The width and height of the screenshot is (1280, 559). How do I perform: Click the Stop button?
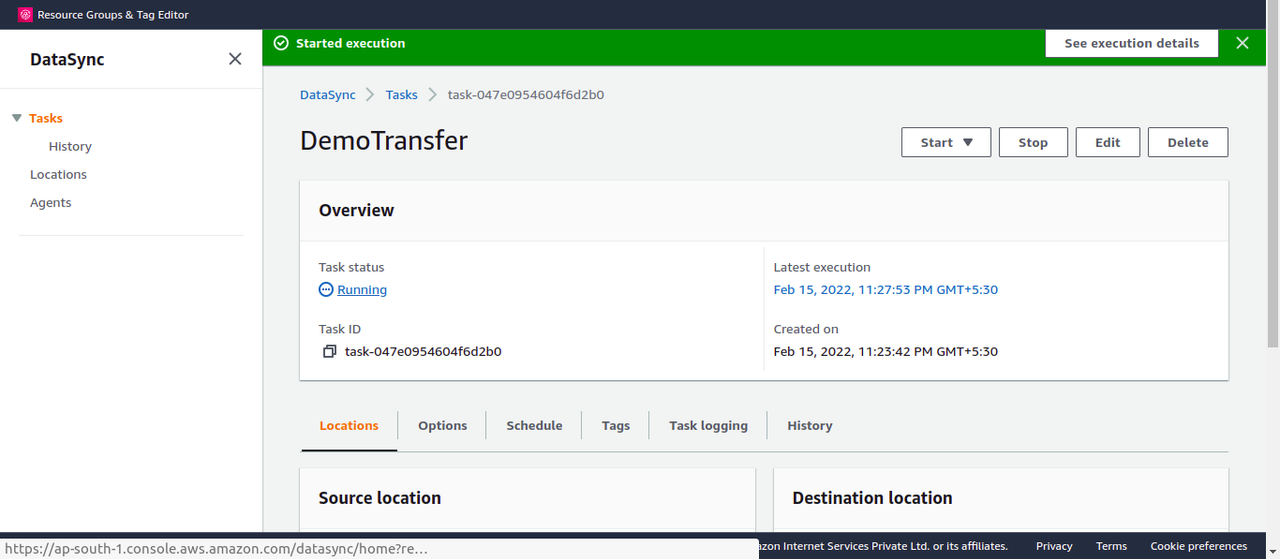pos(1033,142)
